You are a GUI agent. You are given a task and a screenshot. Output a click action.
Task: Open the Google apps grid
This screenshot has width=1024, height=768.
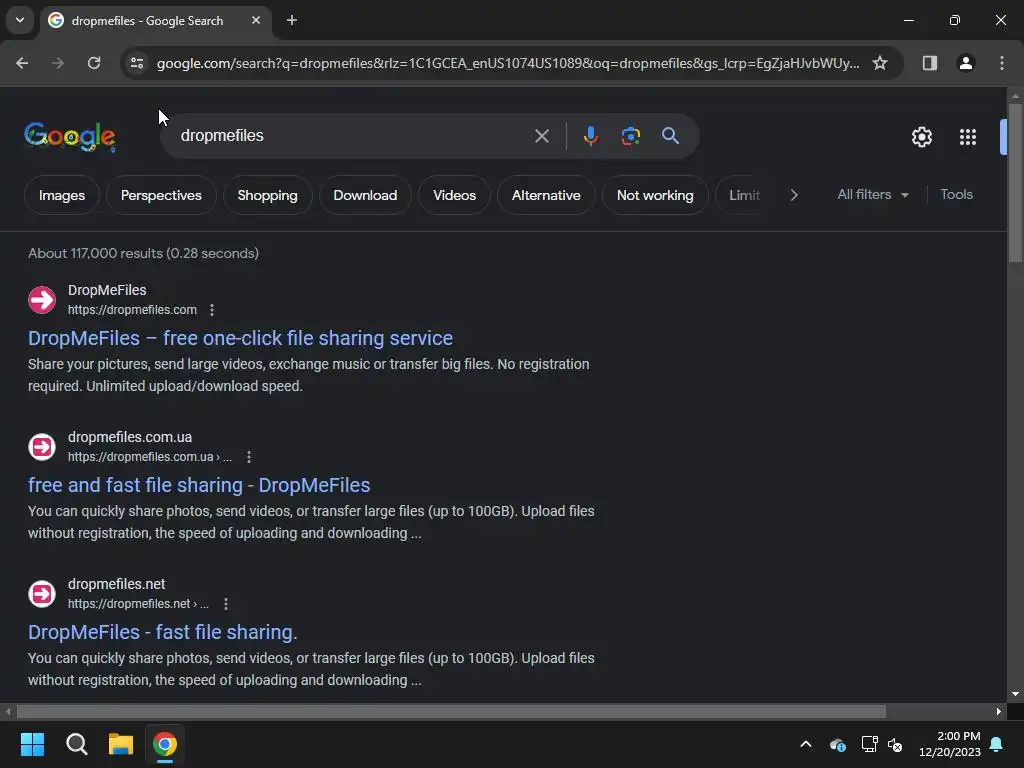(x=968, y=137)
